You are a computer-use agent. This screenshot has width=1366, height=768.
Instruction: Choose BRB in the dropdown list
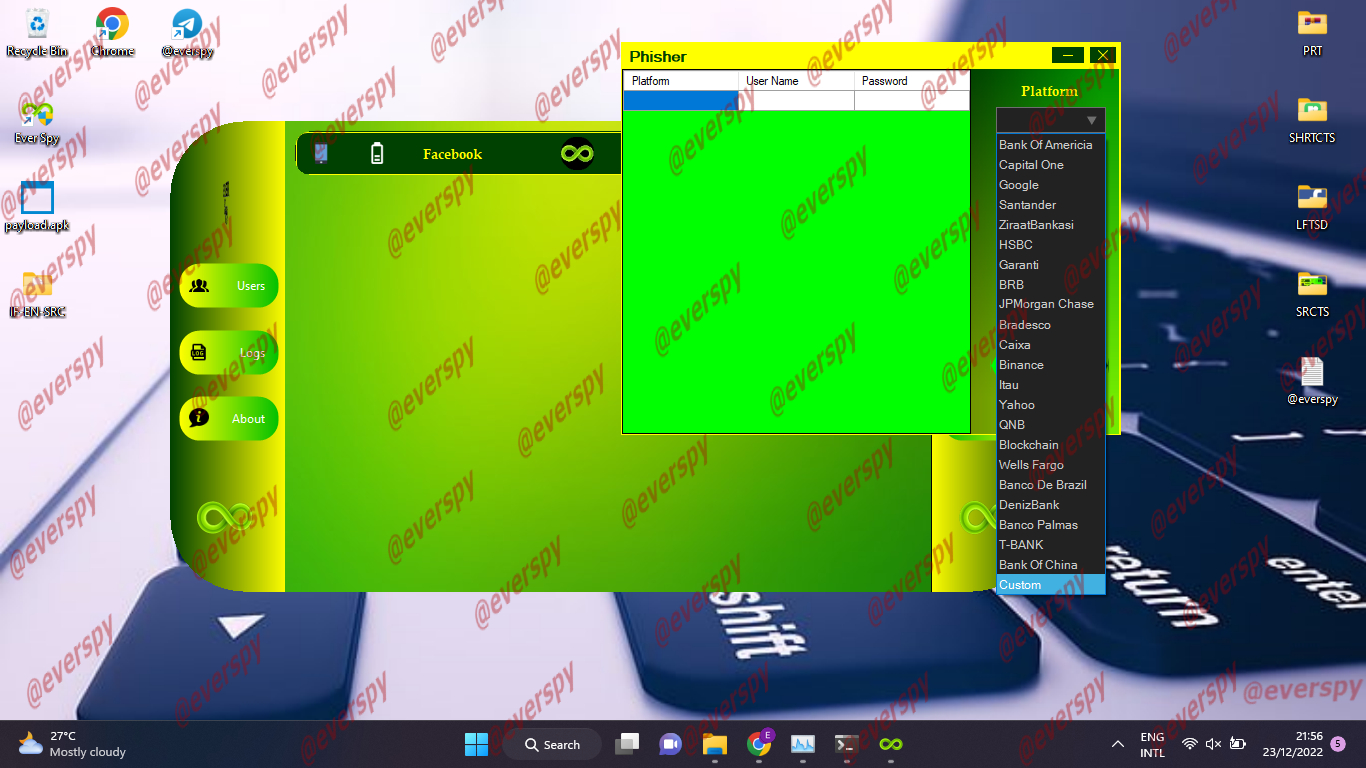coord(1050,285)
